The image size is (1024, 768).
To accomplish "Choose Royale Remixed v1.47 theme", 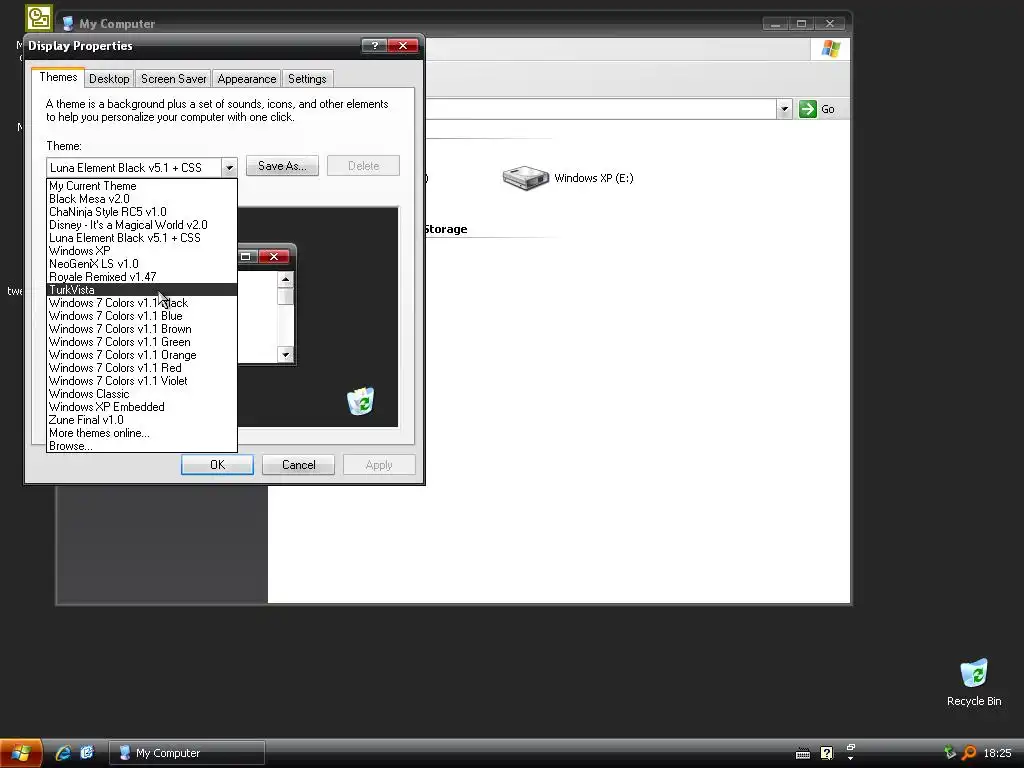I will point(142,277).
